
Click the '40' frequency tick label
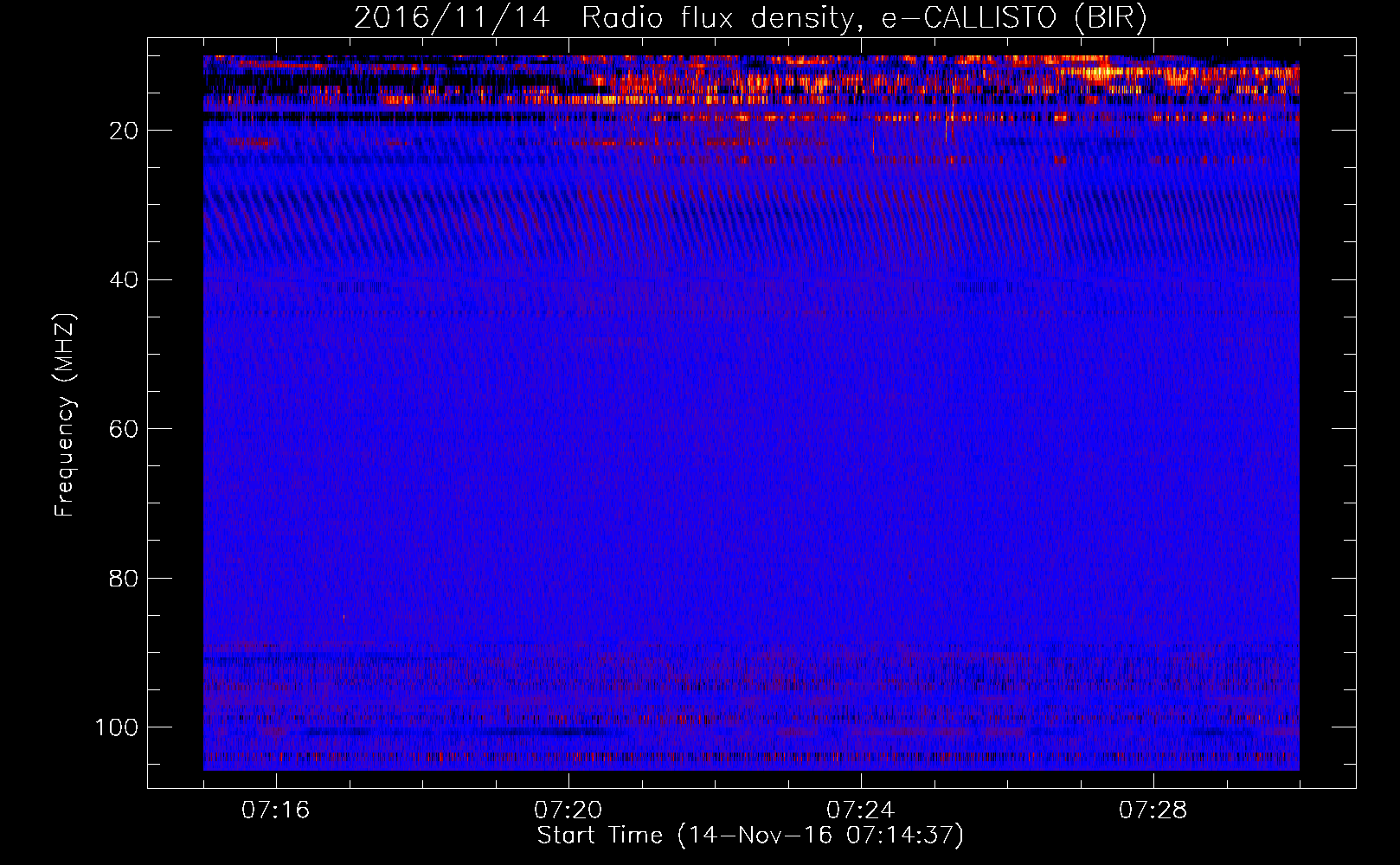click(124, 280)
